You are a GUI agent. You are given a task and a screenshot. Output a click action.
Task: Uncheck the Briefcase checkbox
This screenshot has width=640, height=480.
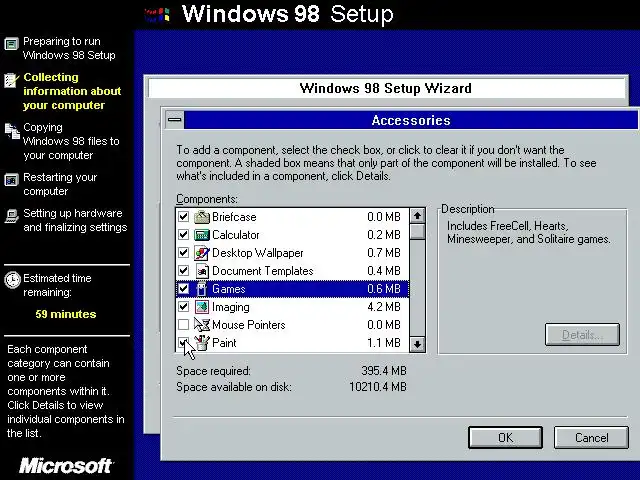click(183, 217)
